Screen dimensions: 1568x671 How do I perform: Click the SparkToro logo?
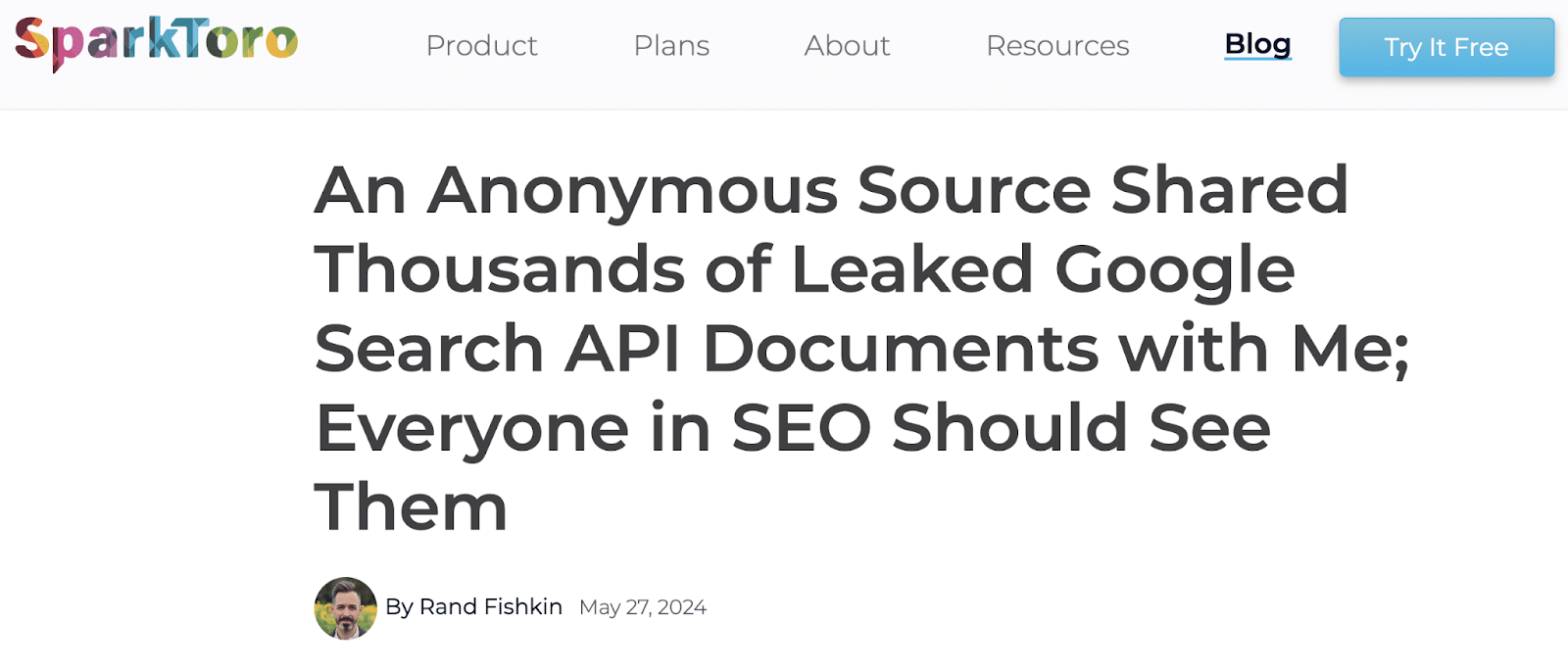[156, 43]
